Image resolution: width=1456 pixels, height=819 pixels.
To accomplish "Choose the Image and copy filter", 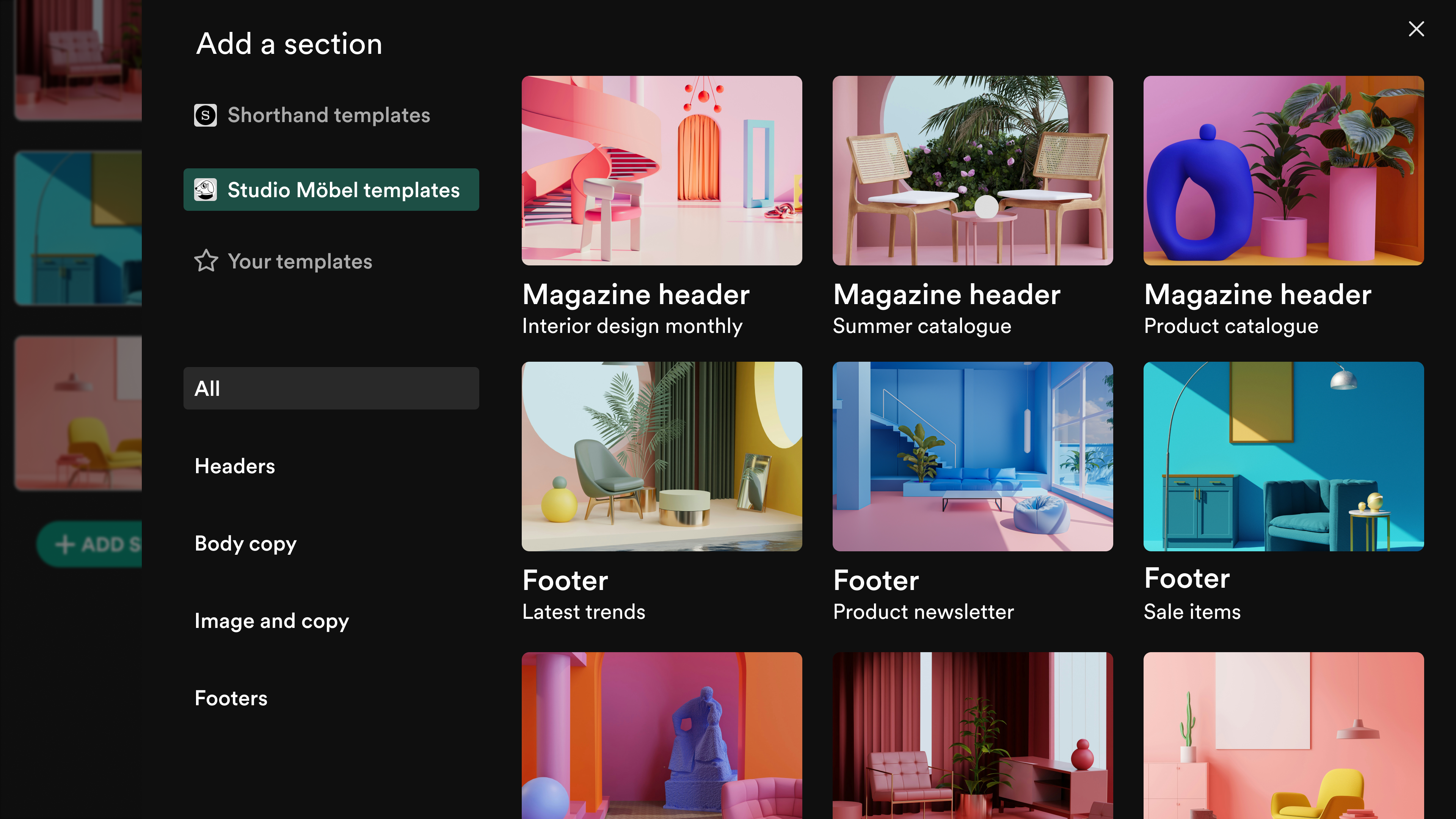I will point(271,621).
